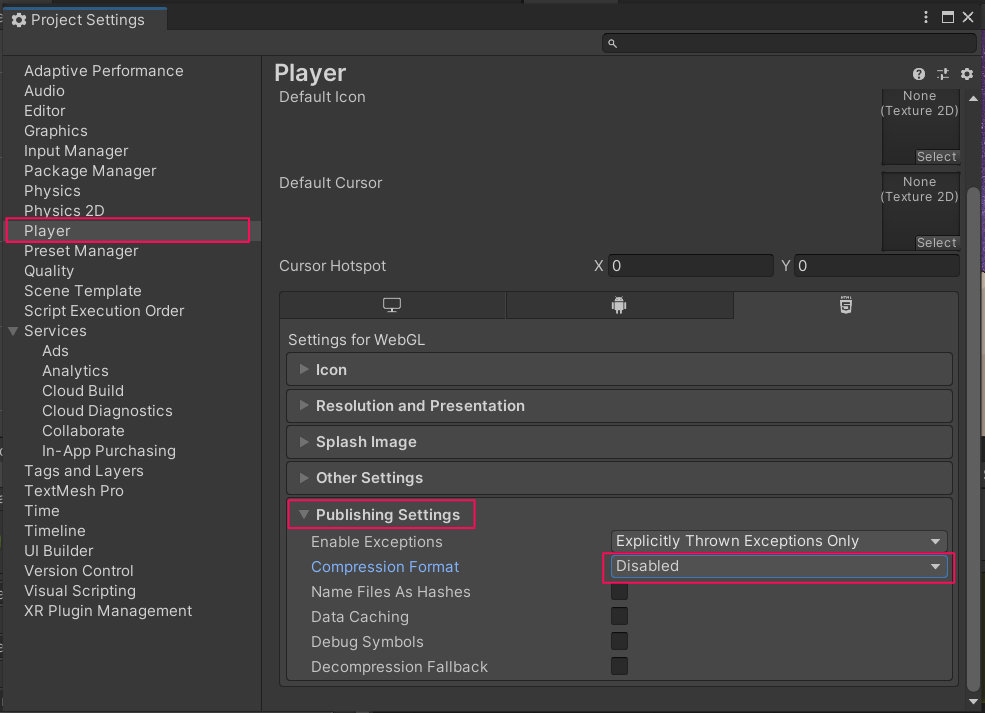Open UI Builder settings
This screenshot has width=985, height=713.
click(x=58, y=551)
